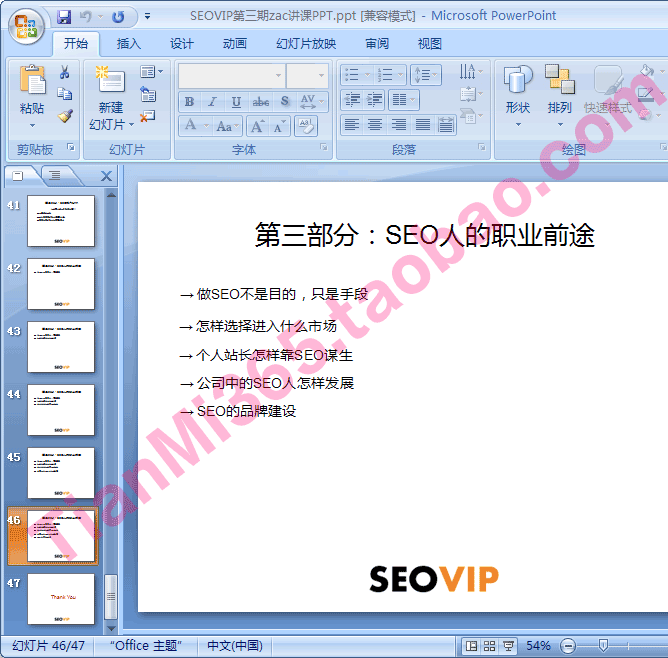Click the New Slide icon
The height and width of the screenshot is (658, 668).
point(111,80)
